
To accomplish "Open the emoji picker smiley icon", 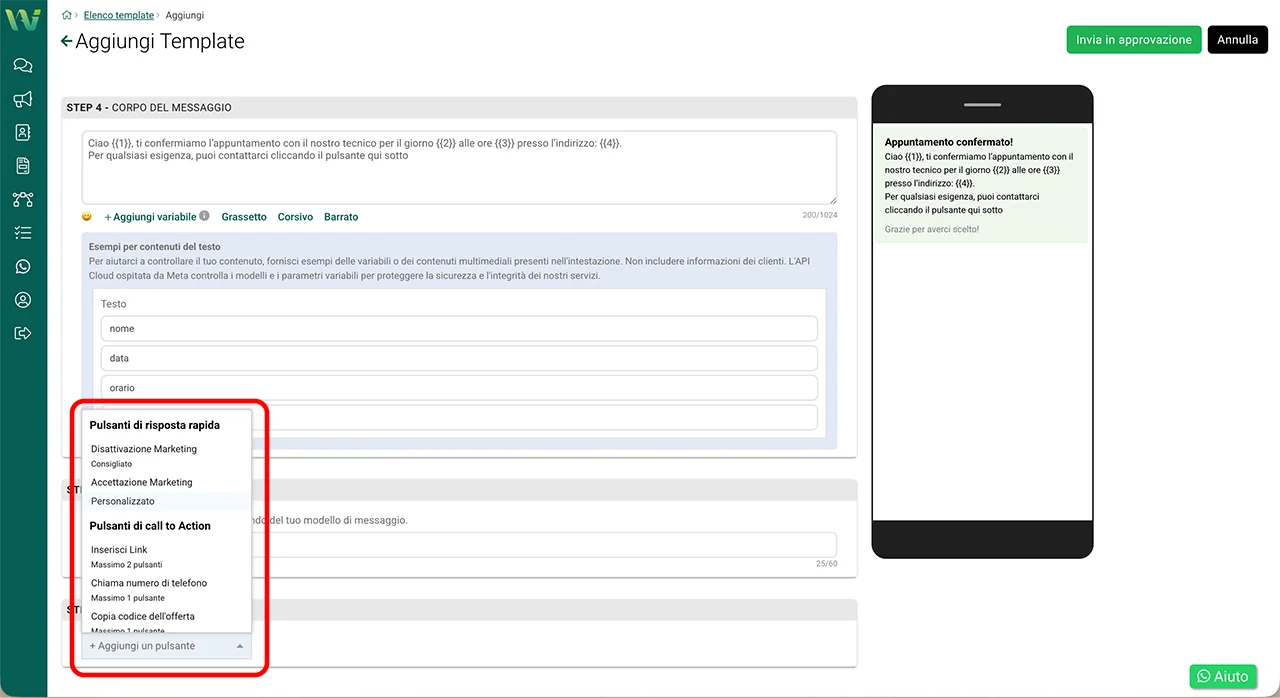I will pyautogui.click(x=87, y=217).
